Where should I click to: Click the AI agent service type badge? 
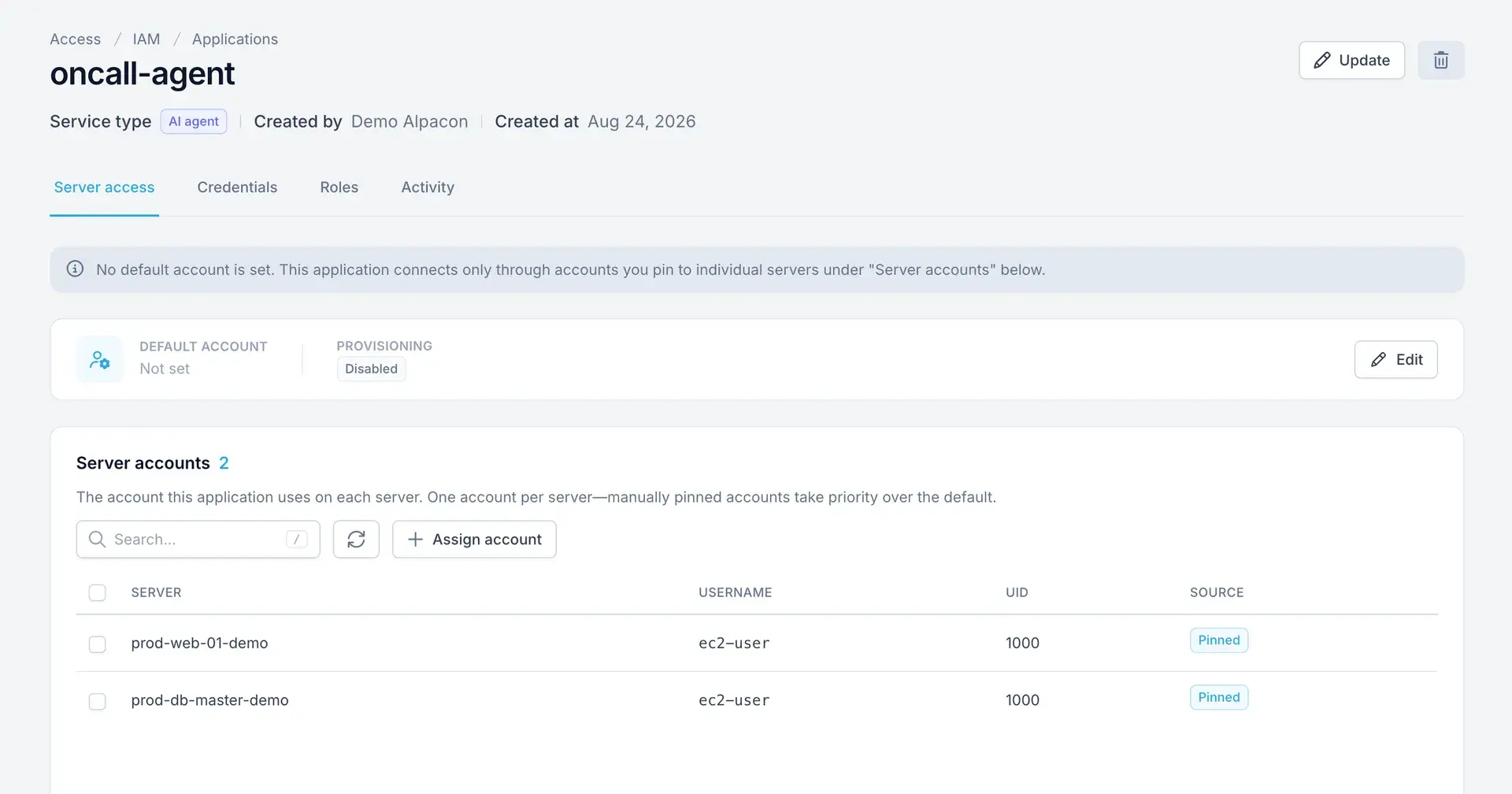click(194, 121)
